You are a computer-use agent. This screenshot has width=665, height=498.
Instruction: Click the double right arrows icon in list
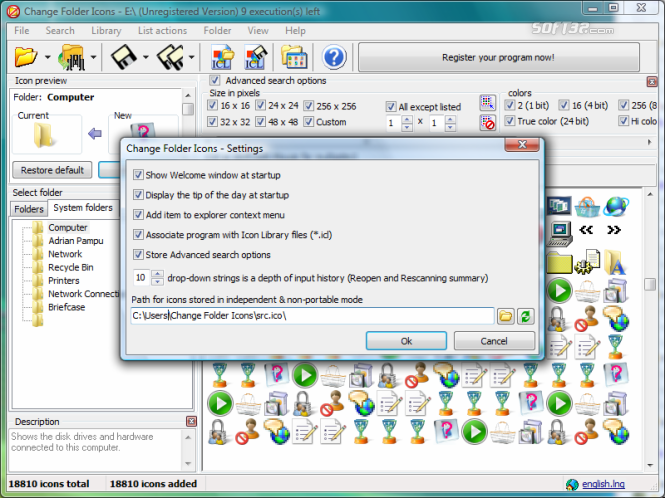(x=614, y=230)
